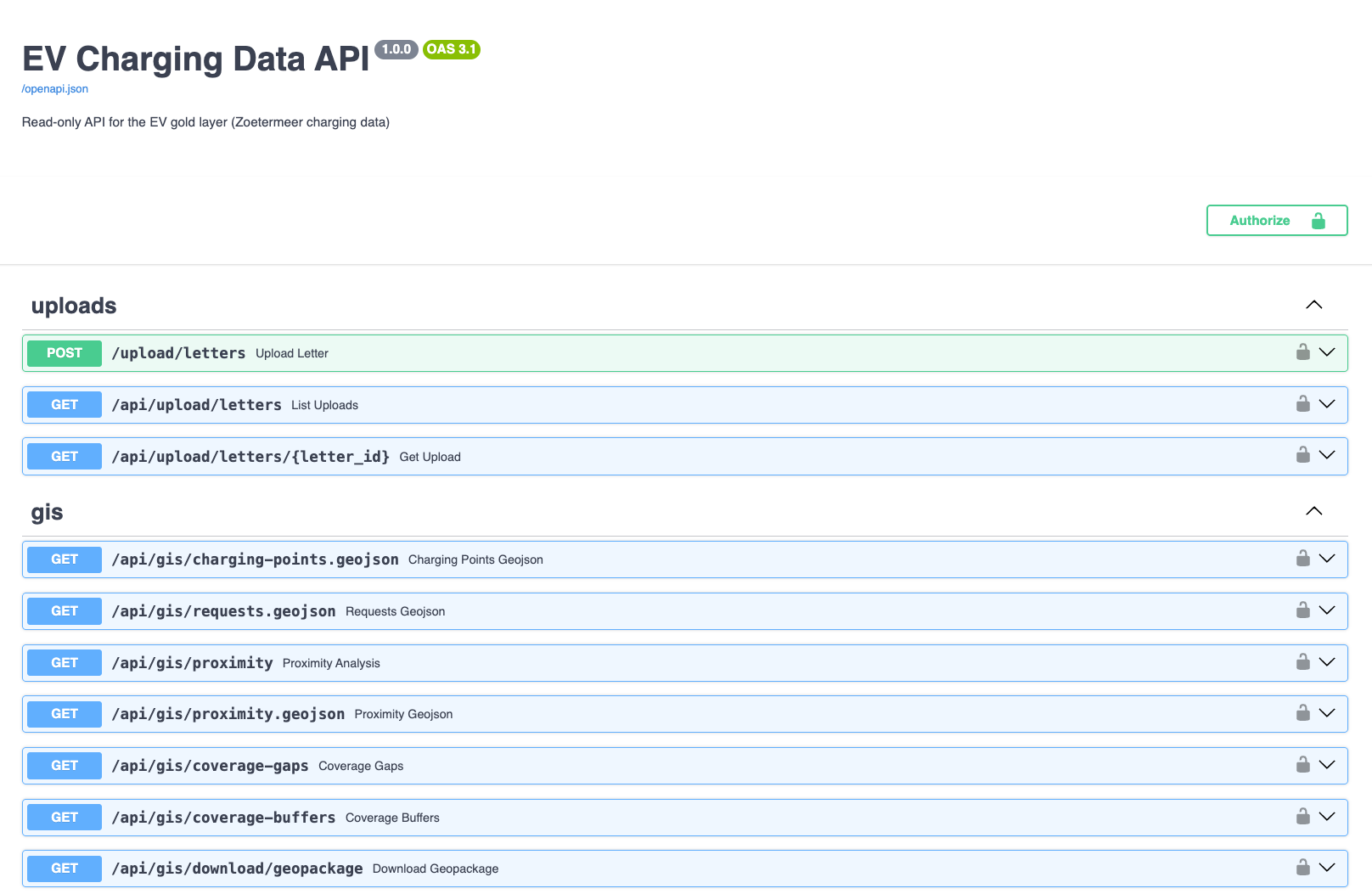Click the padlock icon on POST /upload/letters
This screenshot has height=894, width=1372.
tap(1302, 352)
